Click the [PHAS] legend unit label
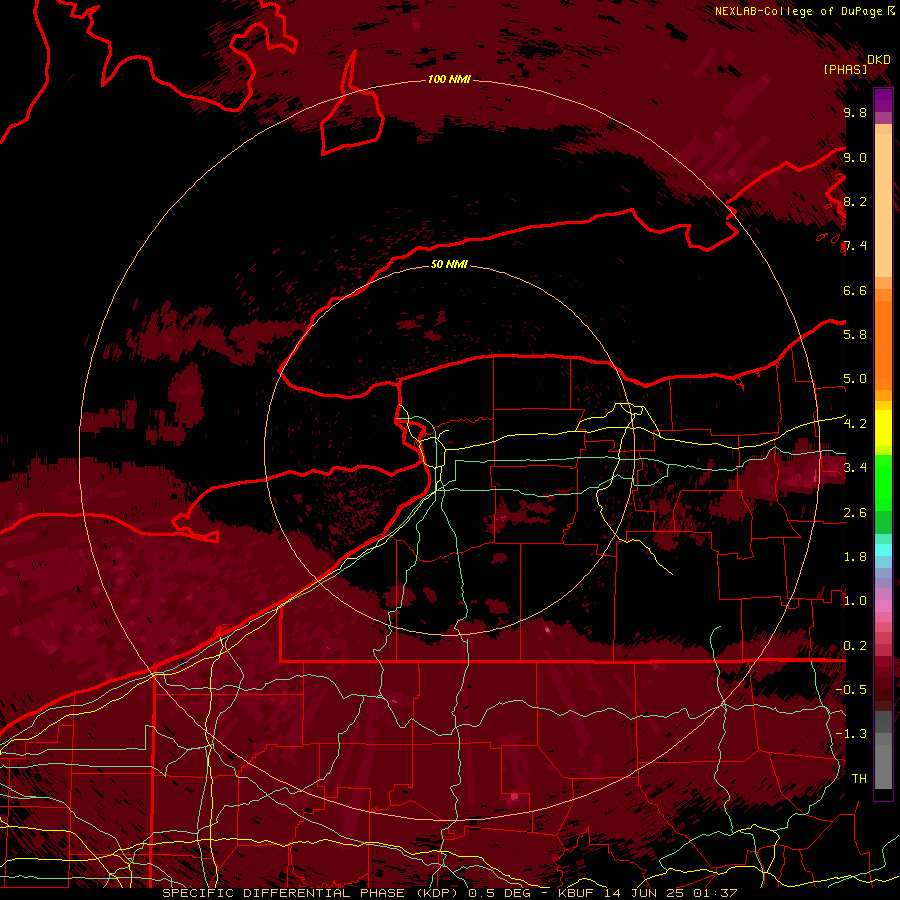900x900 pixels. tap(845, 70)
